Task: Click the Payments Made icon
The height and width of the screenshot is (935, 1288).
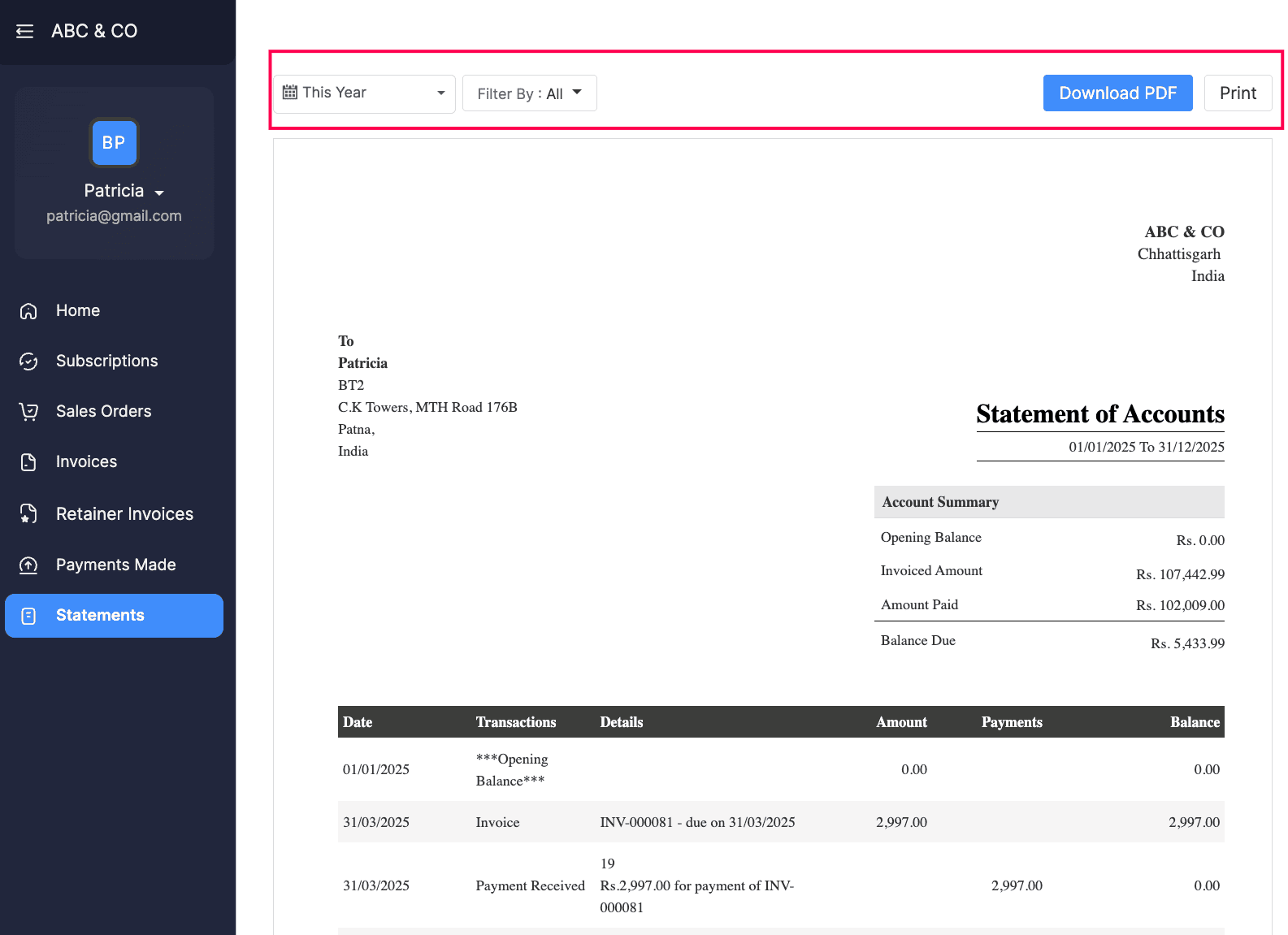Action: click(x=28, y=565)
